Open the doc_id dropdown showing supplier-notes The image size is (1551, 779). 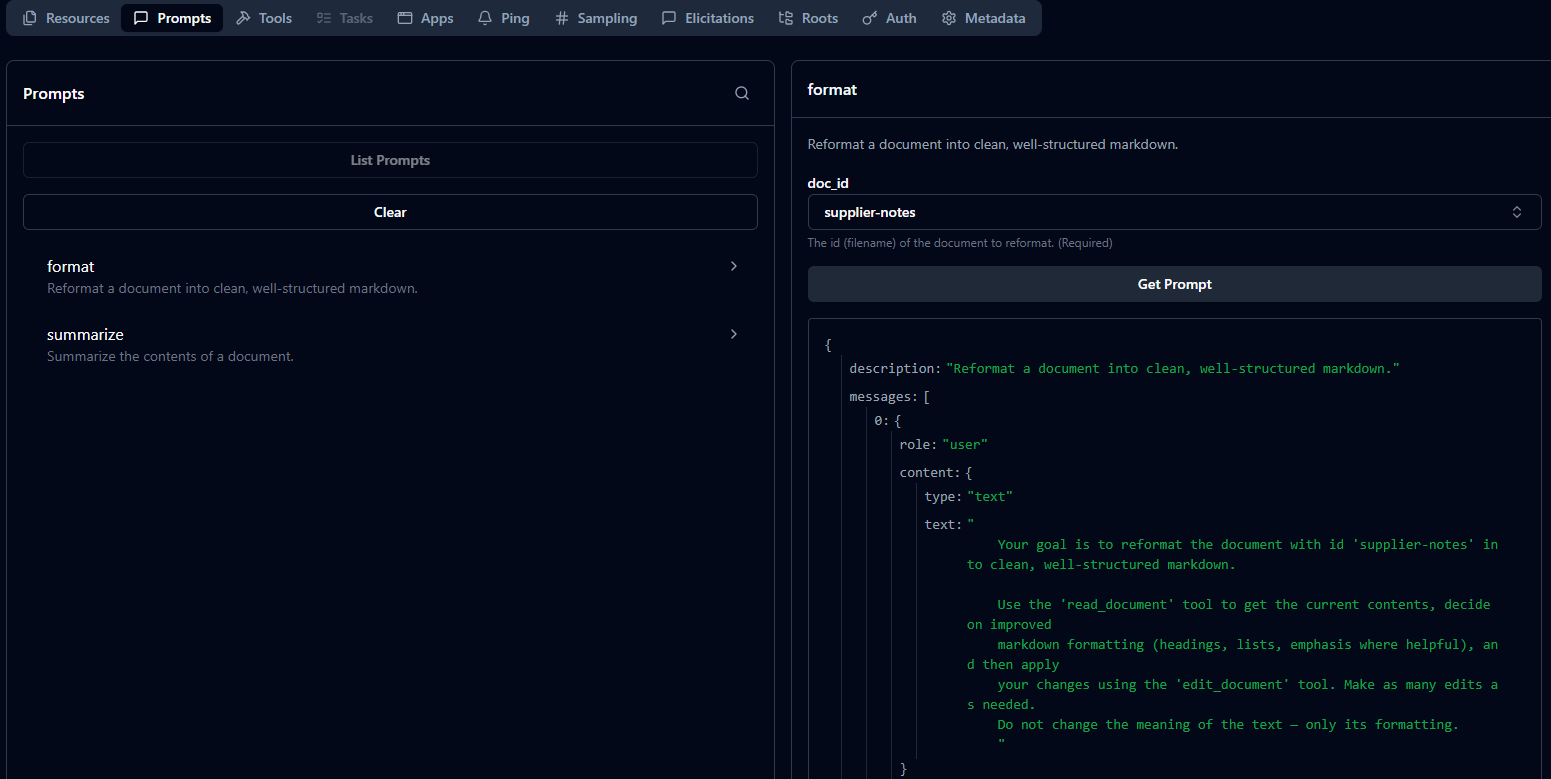(1174, 212)
